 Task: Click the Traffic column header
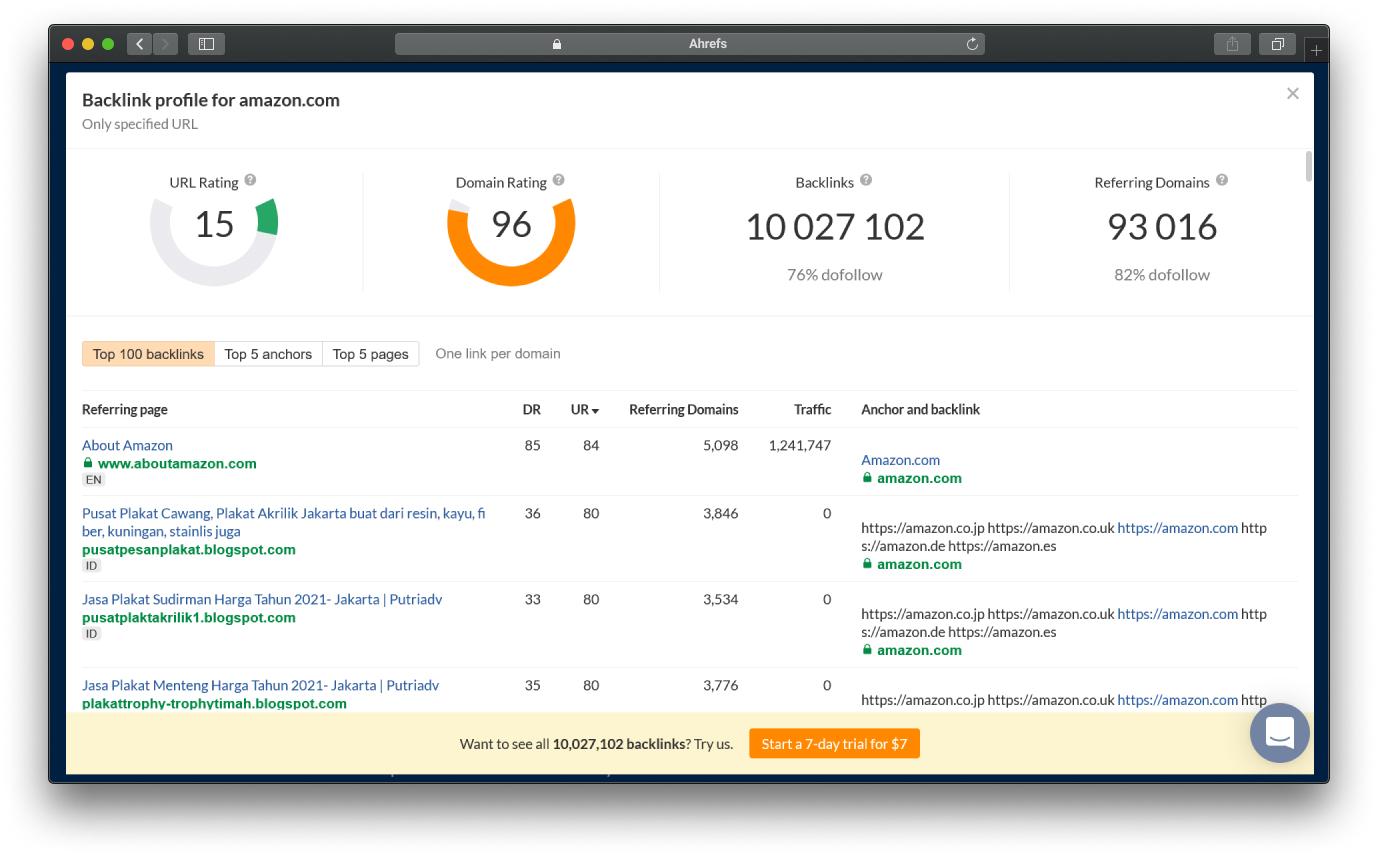pos(812,410)
